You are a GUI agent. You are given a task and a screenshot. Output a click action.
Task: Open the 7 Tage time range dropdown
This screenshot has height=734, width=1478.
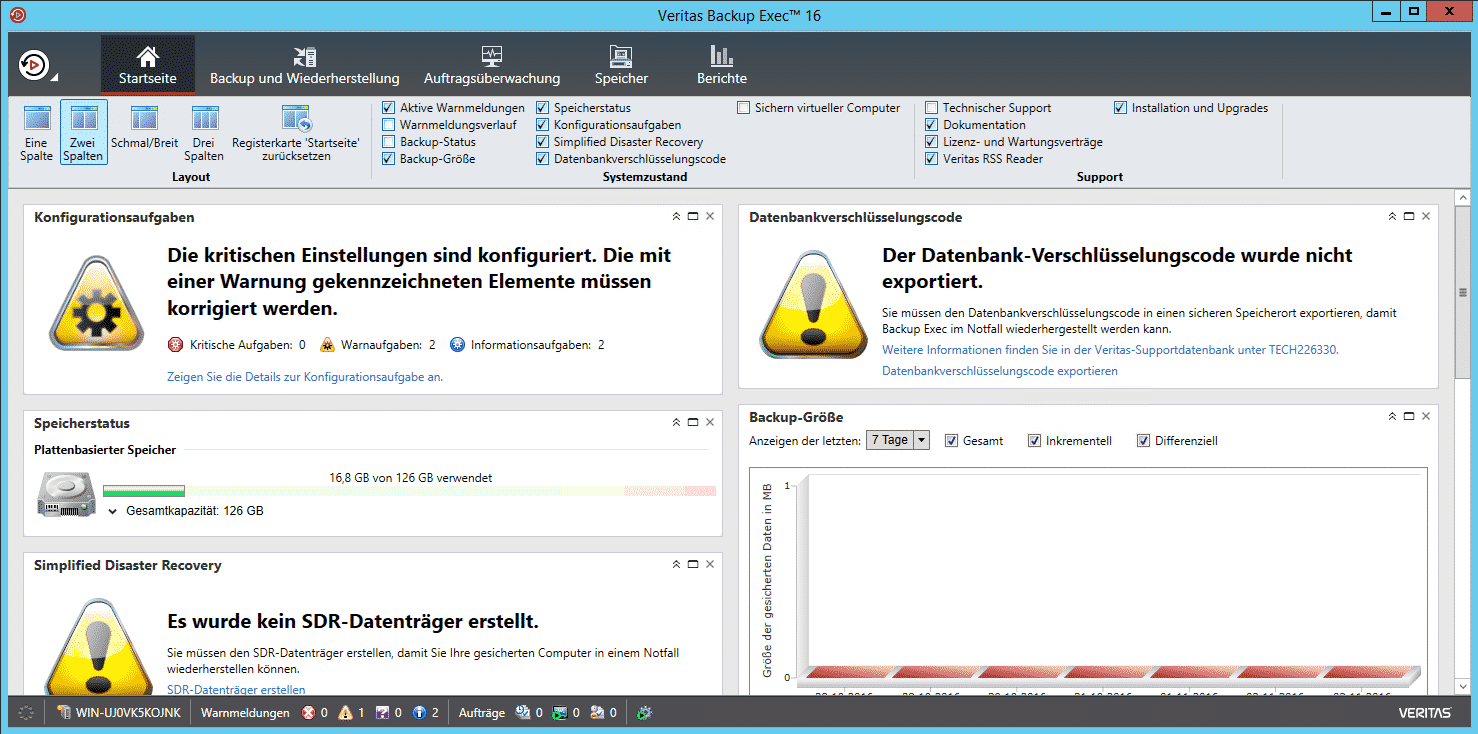pyautogui.click(x=898, y=440)
